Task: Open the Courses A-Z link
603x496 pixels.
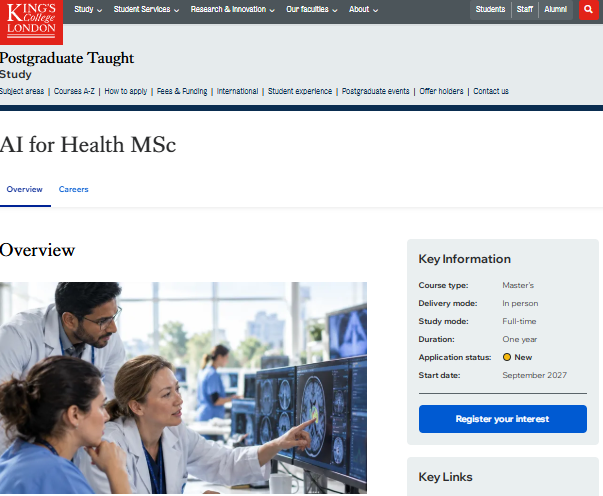Action: [x=74, y=91]
